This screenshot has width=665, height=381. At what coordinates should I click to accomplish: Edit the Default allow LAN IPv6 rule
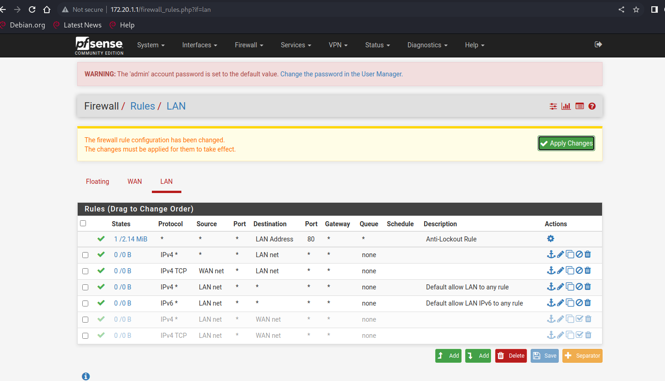560,303
